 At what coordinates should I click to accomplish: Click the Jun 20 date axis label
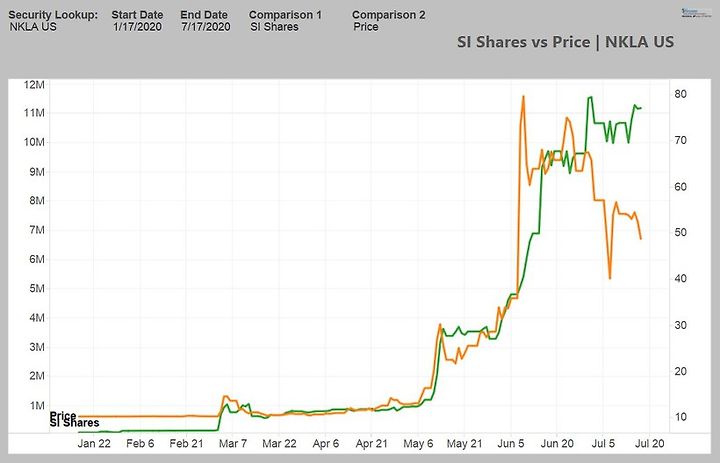(557, 443)
